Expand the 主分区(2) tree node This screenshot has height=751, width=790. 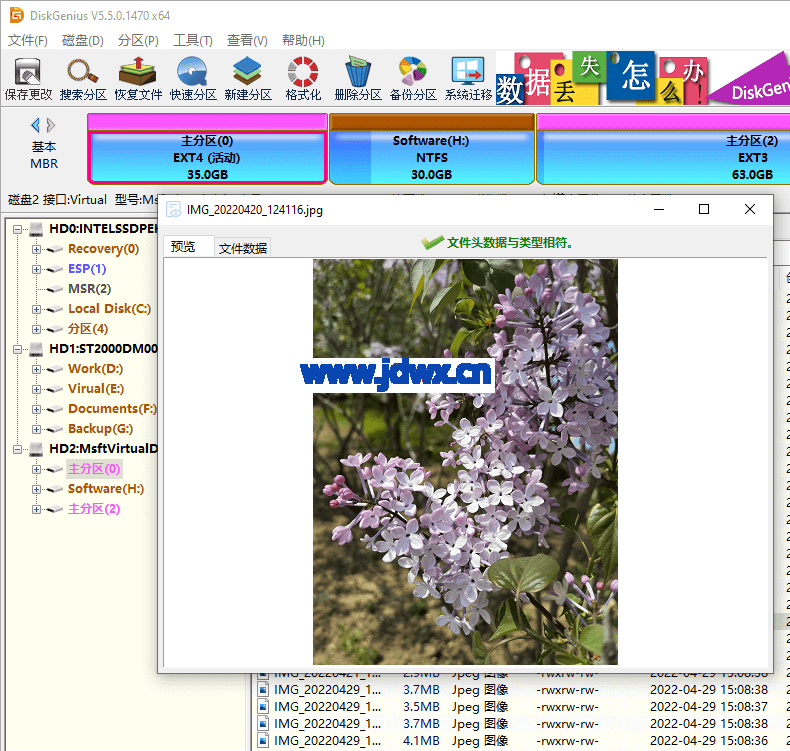36,509
